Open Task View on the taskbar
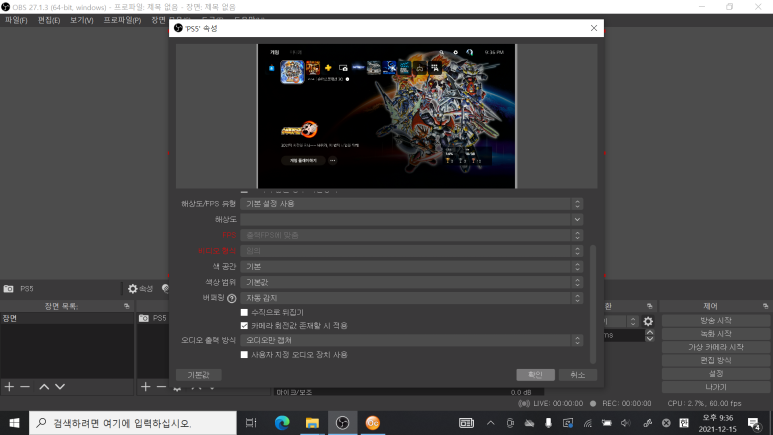Viewport: 773px width, 435px height. pyautogui.click(x=251, y=423)
